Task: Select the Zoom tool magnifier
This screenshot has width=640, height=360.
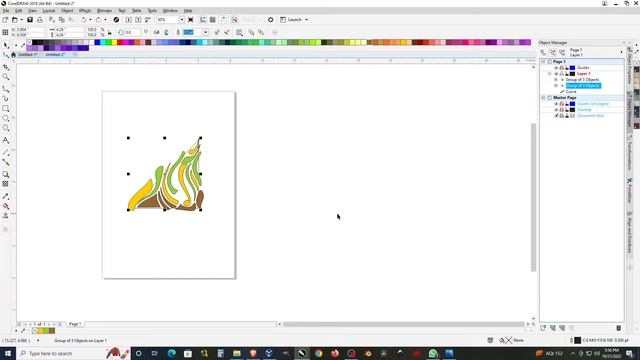Action: (6, 77)
